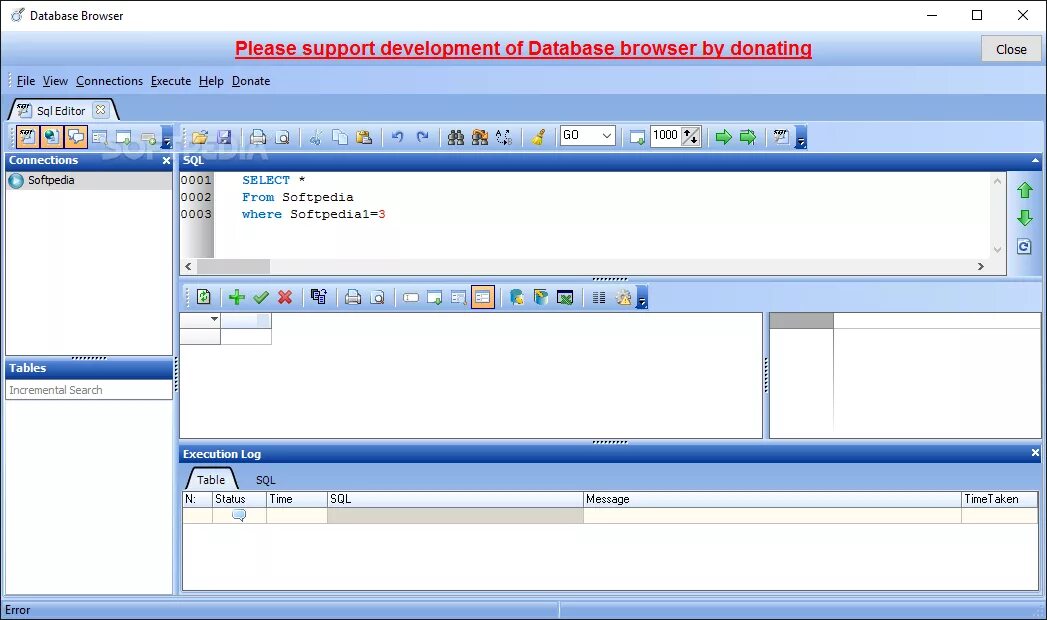
Task: Click the TimeTaken column header
Action: 1000,499
